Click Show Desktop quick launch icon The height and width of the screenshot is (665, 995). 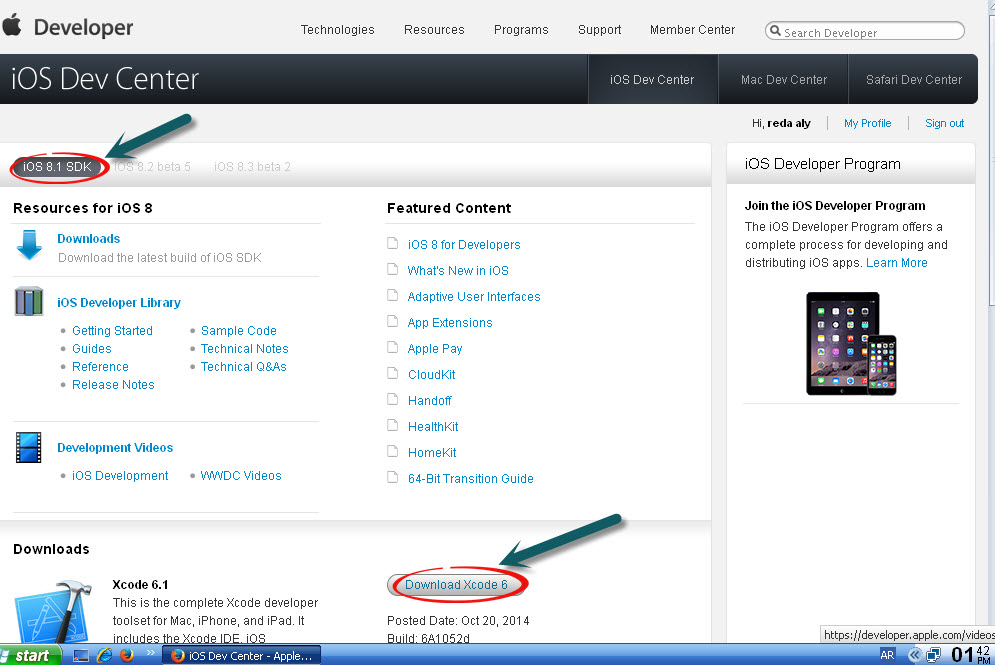[x=81, y=655]
